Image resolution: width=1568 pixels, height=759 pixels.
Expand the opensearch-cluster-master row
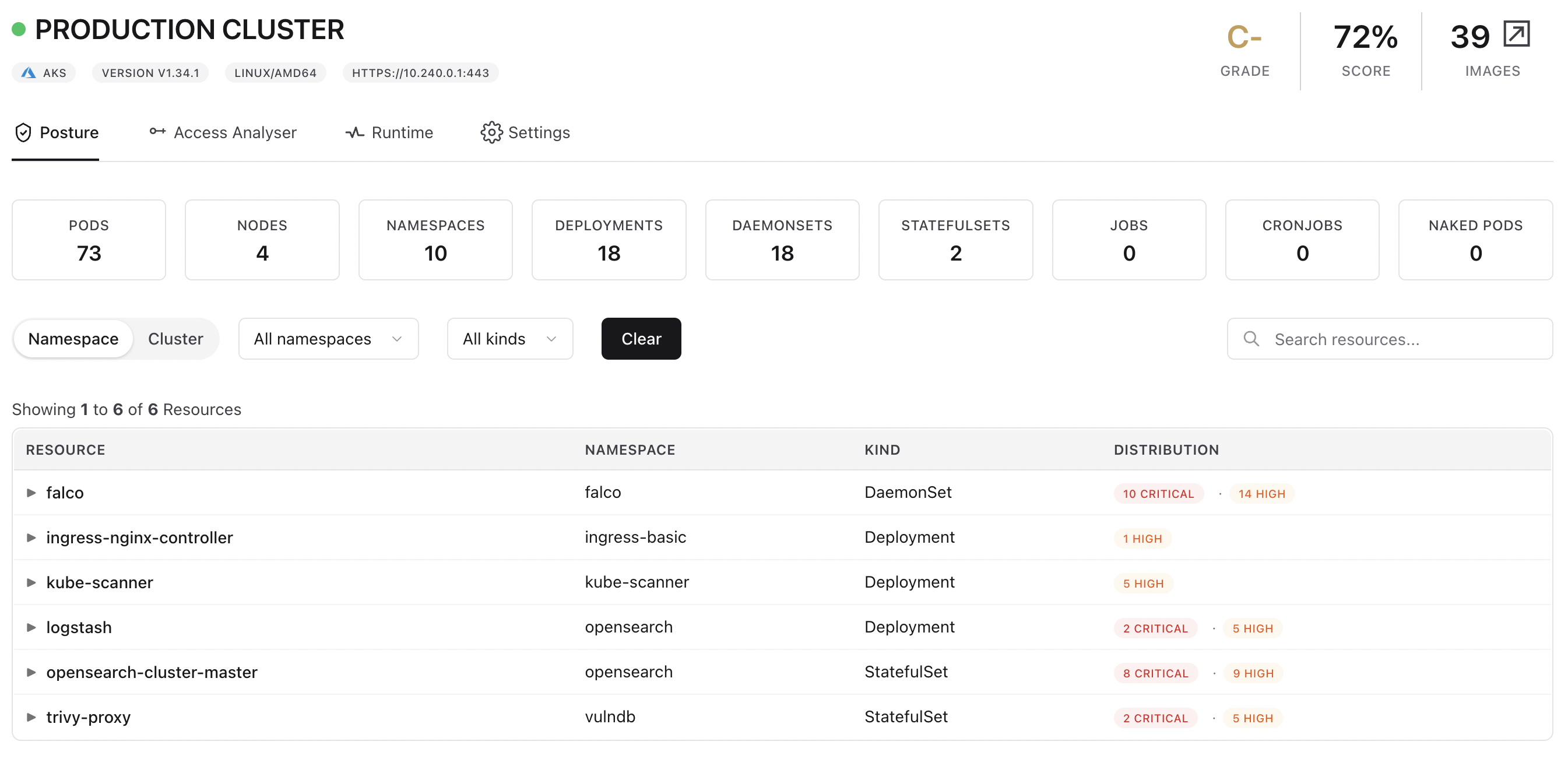[31, 673]
